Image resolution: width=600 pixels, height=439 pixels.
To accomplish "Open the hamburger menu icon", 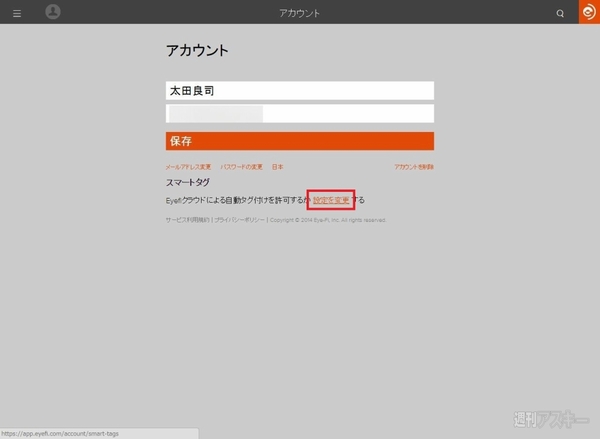I will pos(17,14).
